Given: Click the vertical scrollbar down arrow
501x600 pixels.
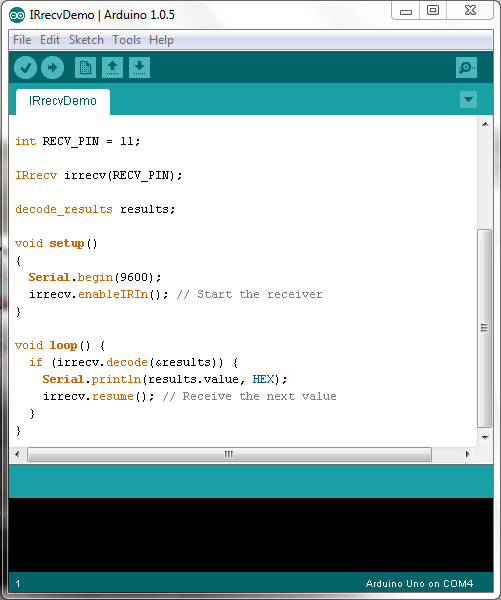Looking at the screenshot, I should [485, 437].
